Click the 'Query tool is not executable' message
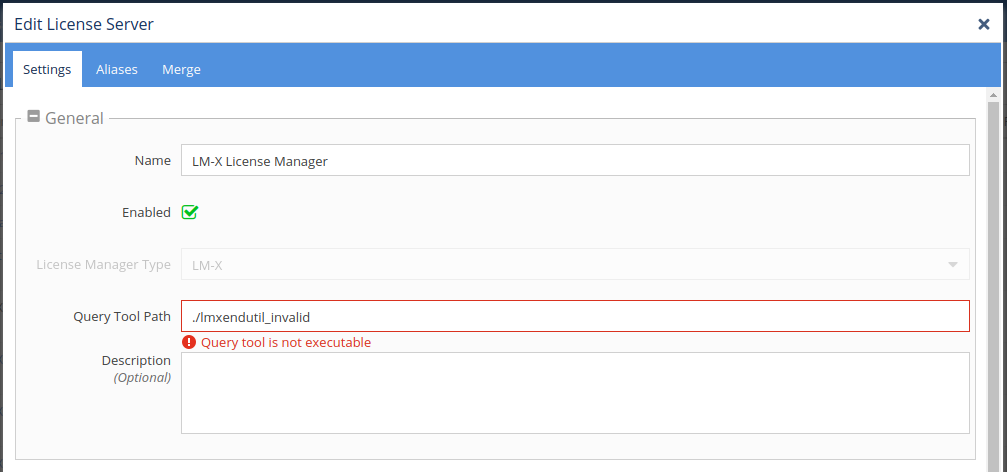Viewport: 1007px width, 472px height. pos(285,342)
